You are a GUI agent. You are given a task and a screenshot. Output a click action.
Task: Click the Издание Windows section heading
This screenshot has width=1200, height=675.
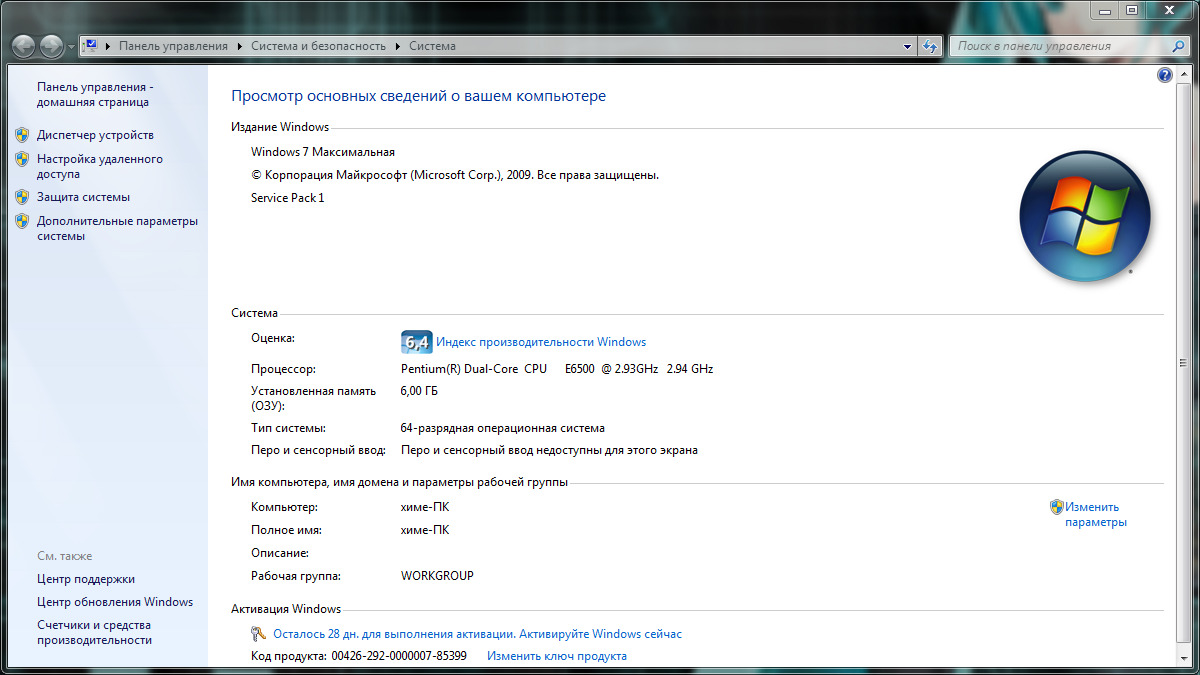(x=280, y=127)
